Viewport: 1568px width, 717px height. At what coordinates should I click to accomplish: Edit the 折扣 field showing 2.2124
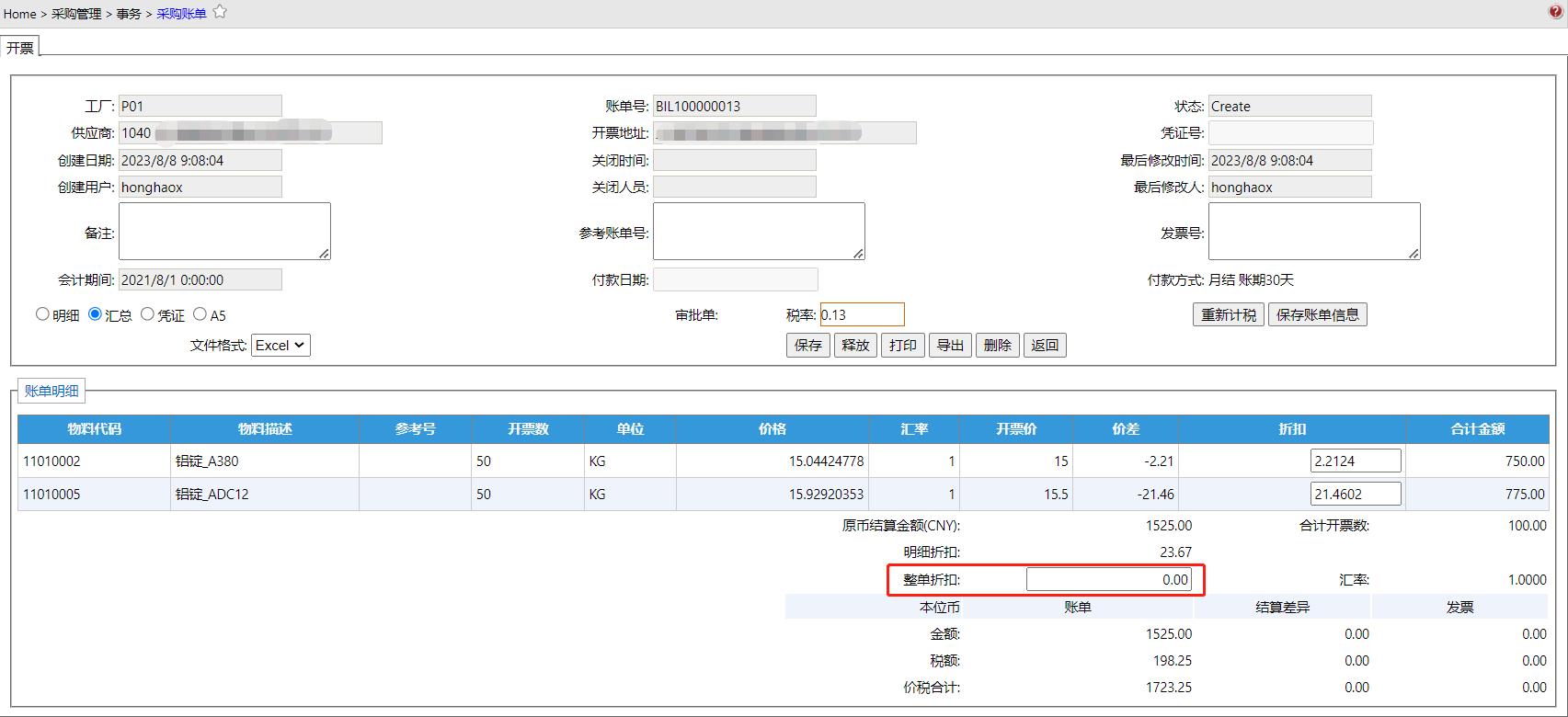pos(1356,461)
